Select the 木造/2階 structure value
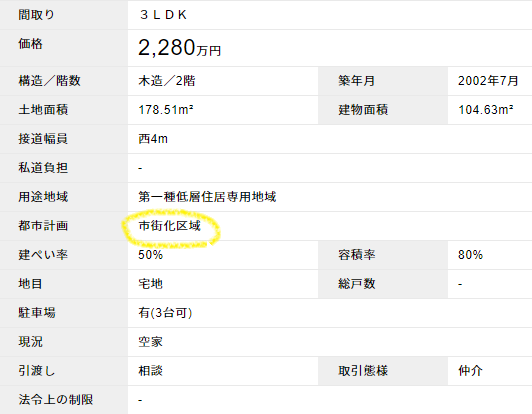This screenshot has height=414, width=532. click(x=167, y=81)
